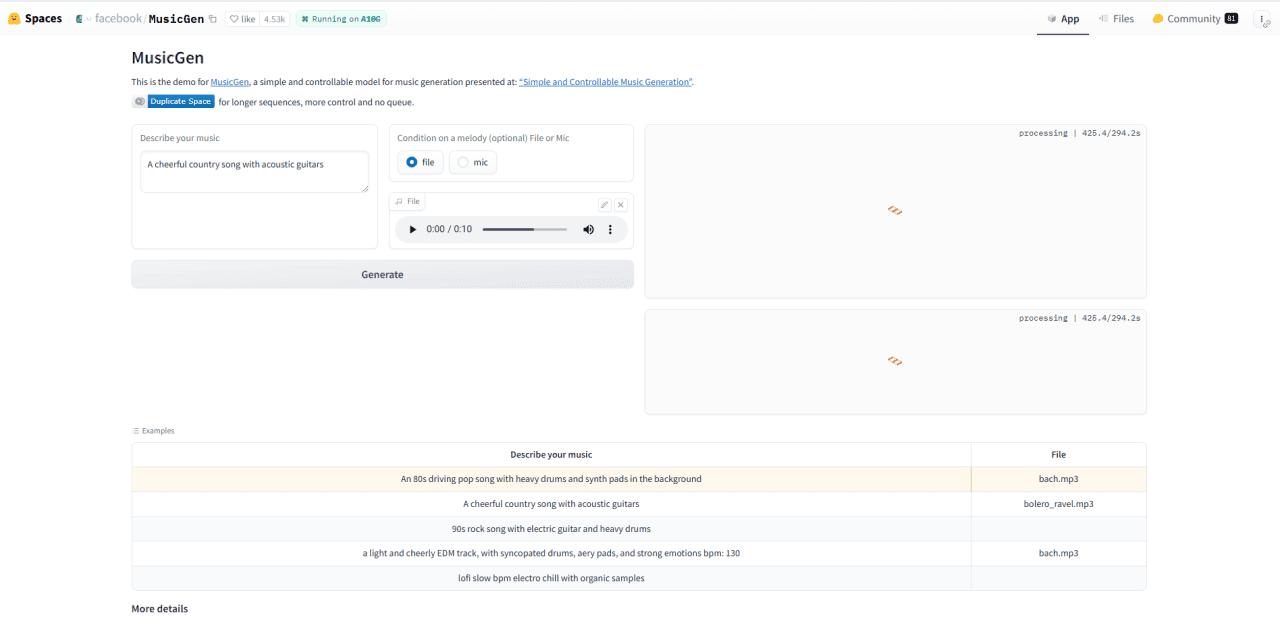Edit the uploaded melody file with pencil icon
This screenshot has height=619, width=1280.
[x=604, y=205]
